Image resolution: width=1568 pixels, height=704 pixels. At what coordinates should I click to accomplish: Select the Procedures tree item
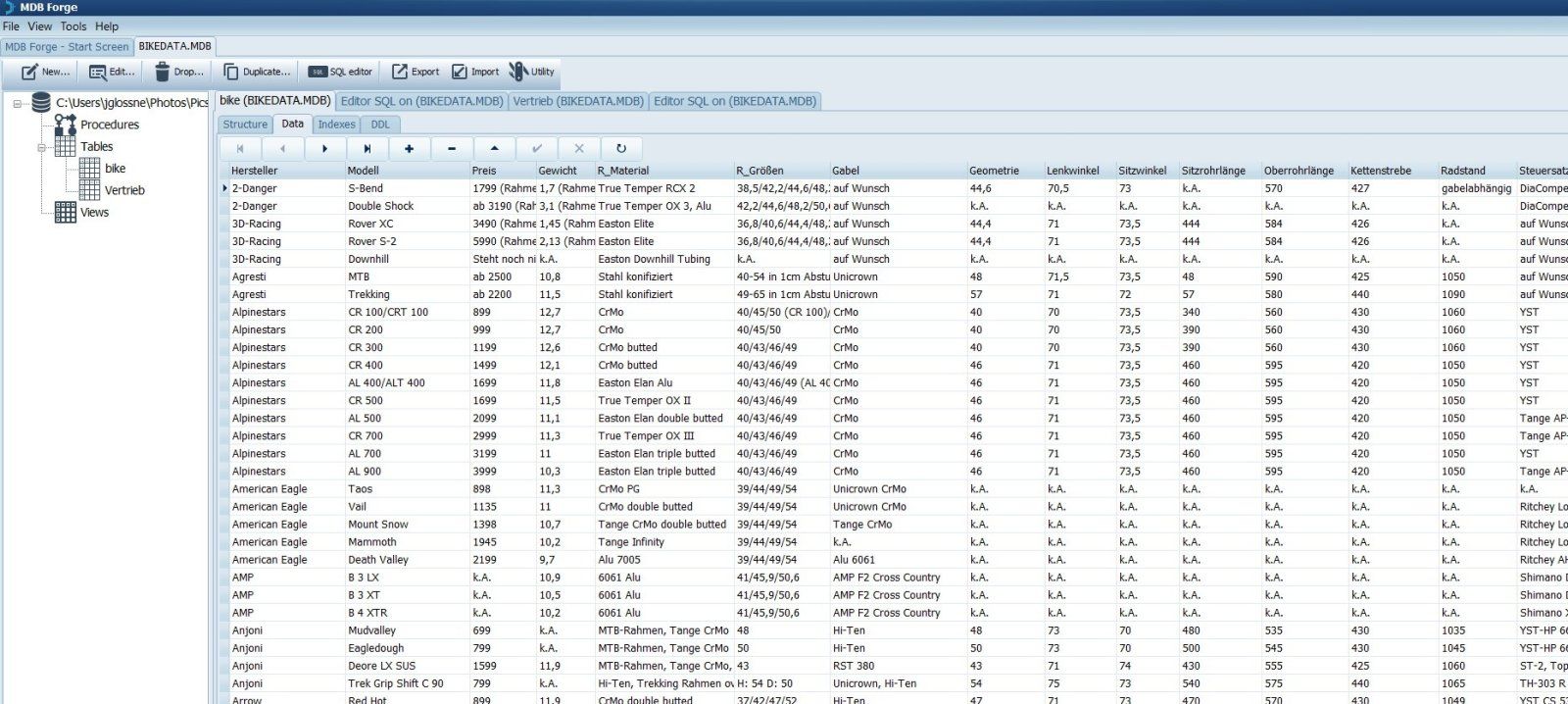click(x=110, y=125)
